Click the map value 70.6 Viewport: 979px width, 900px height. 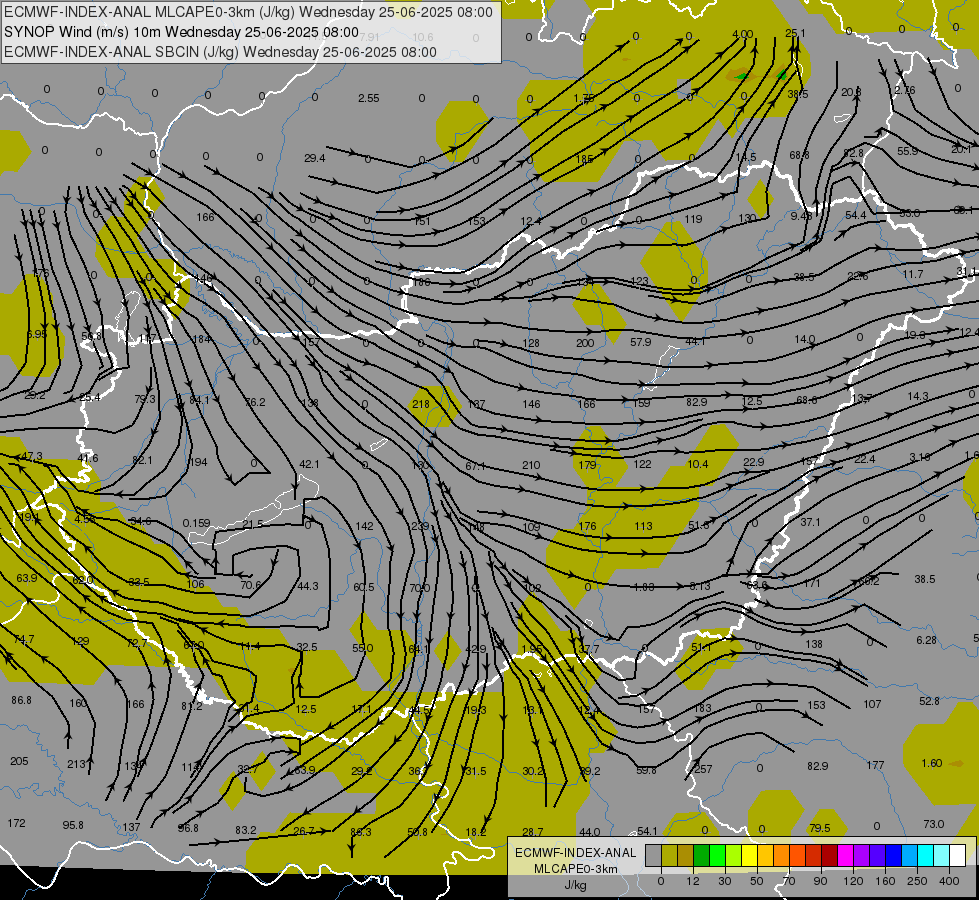[250, 585]
